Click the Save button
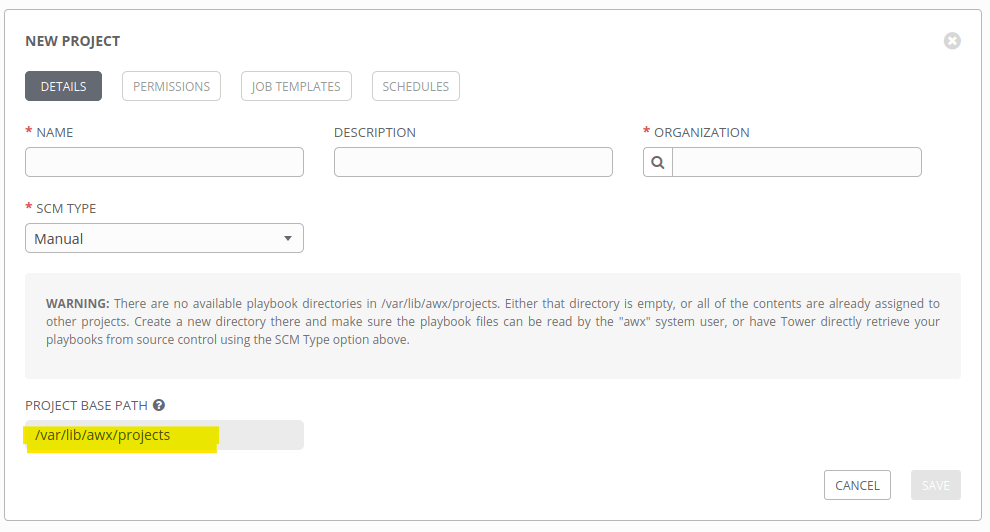Viewport: 990px width, 532px height. pos(935,485)
